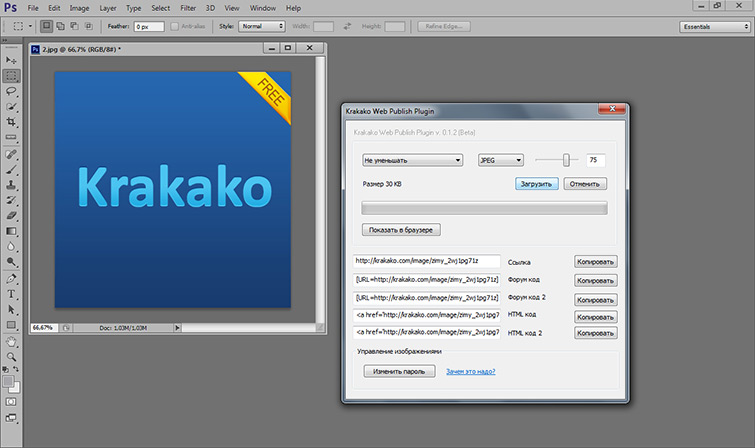This screenshot has width=755, height=448.
Task: Copy the Форум код 2 value
Action: pyautogui.click(x=596, y=300)
